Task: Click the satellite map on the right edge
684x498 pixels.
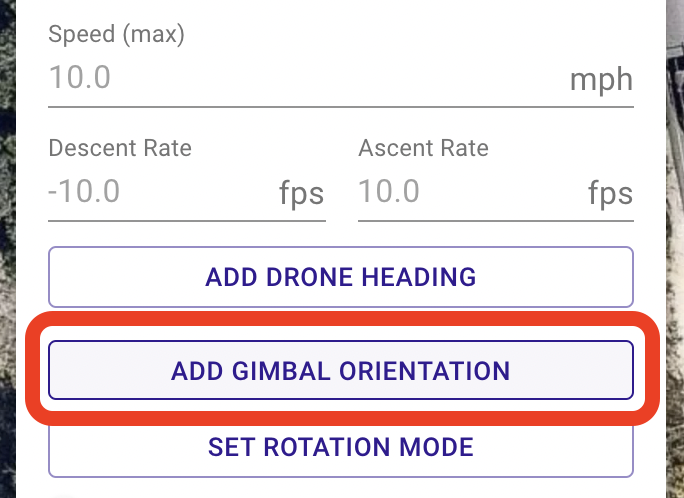Action: click(x=675, y=249)
